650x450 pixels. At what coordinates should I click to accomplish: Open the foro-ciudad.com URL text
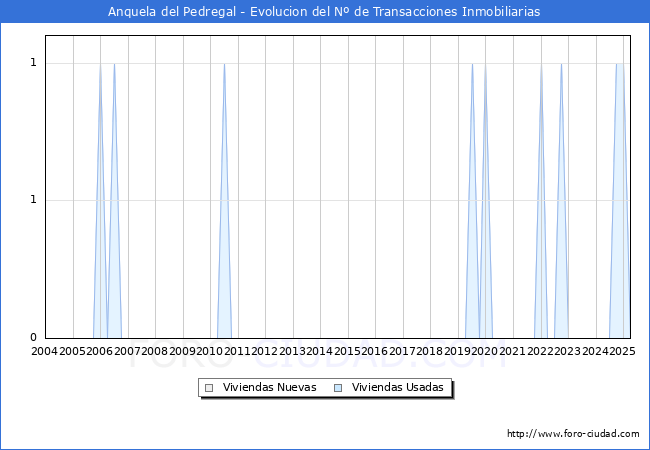coord(573,433)
